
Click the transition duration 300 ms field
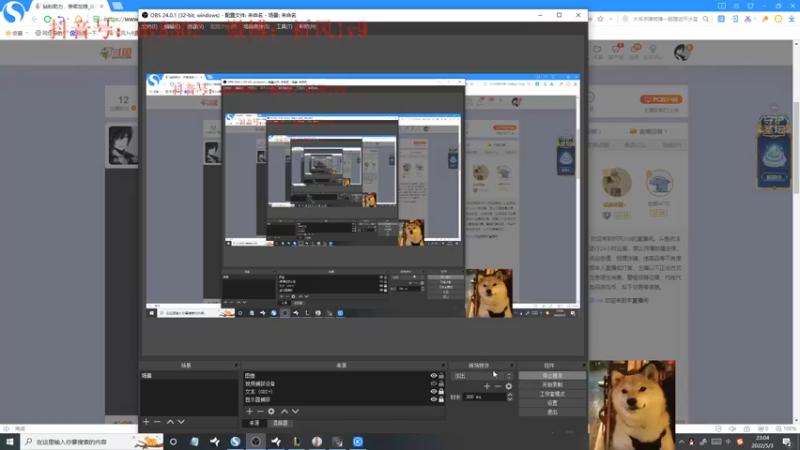tap(484, 397)
